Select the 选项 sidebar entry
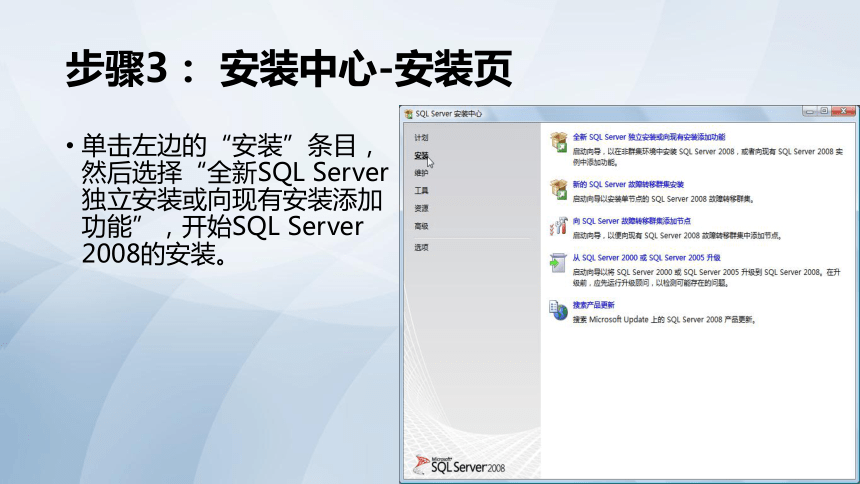Screen dimensions: 860x484 click(x=421, y=247)
